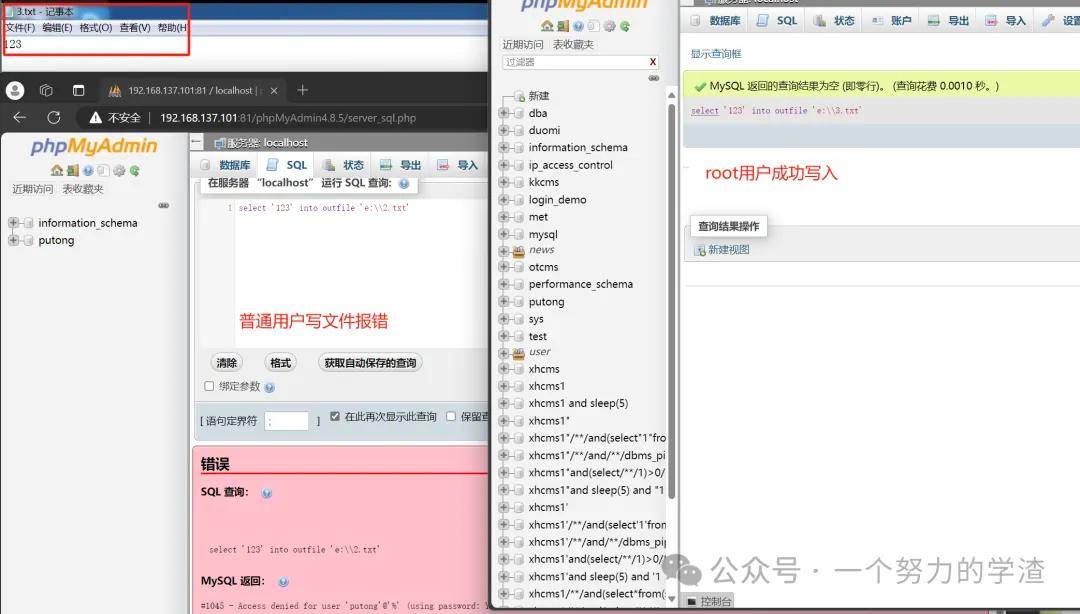Click chain-link collapse icon below right filter box
Screen dimensions: 1080x614
654,78
